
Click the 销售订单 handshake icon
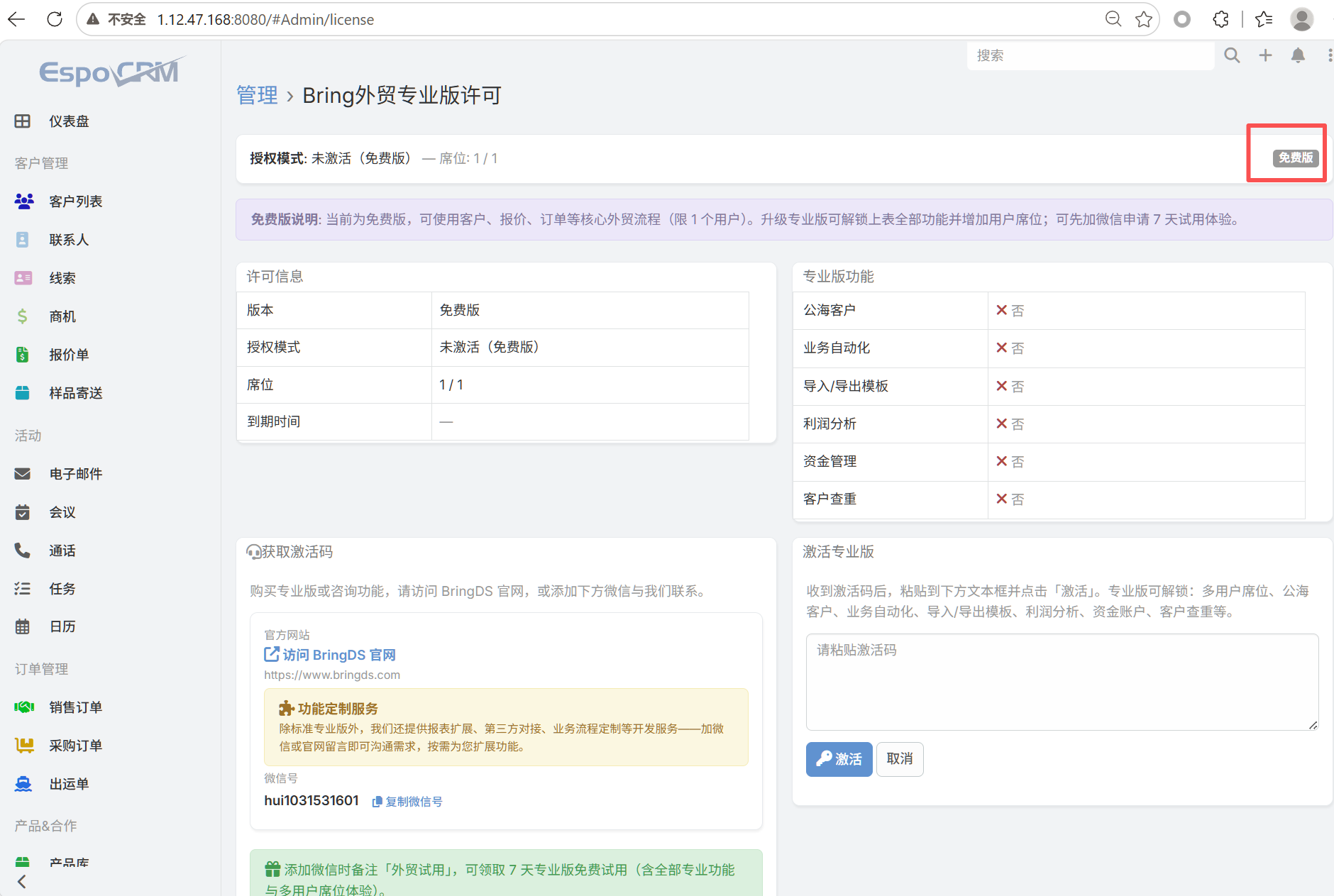24,707
